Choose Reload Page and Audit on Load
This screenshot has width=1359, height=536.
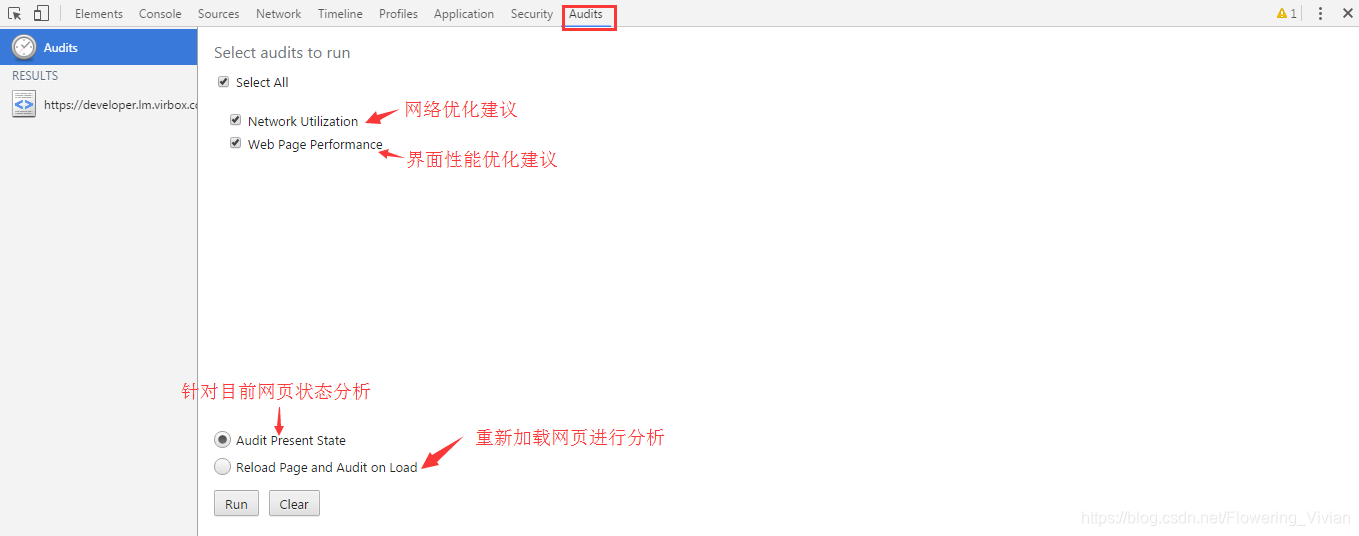point(222,467)
